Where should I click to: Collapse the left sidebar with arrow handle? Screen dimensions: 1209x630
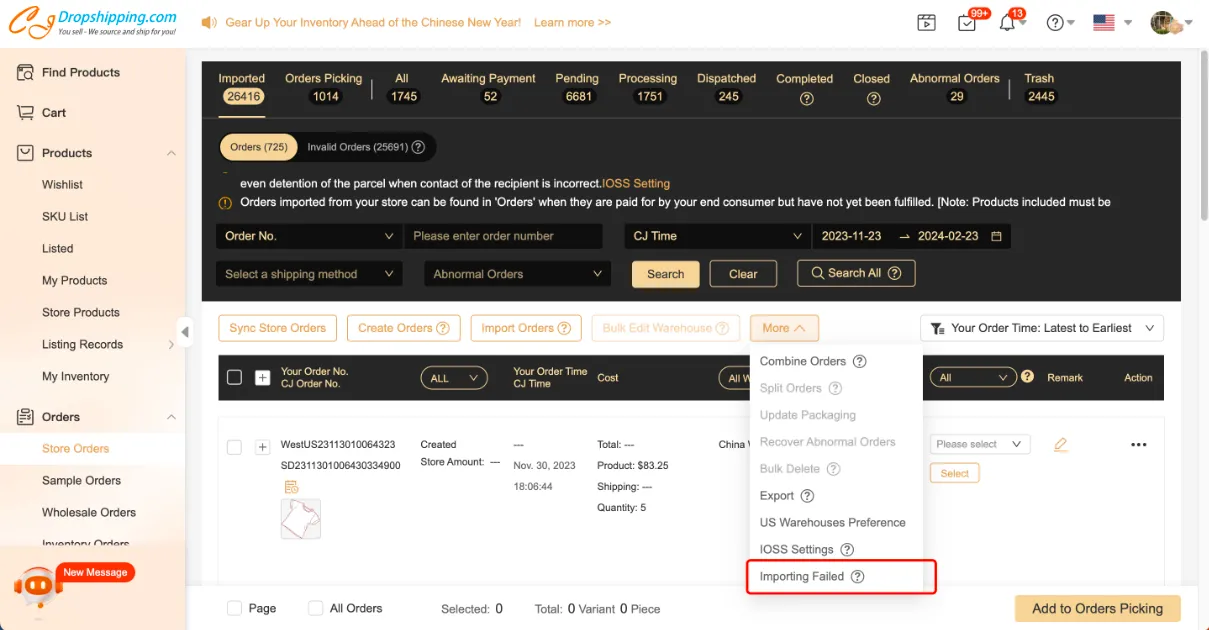[185, 331]
